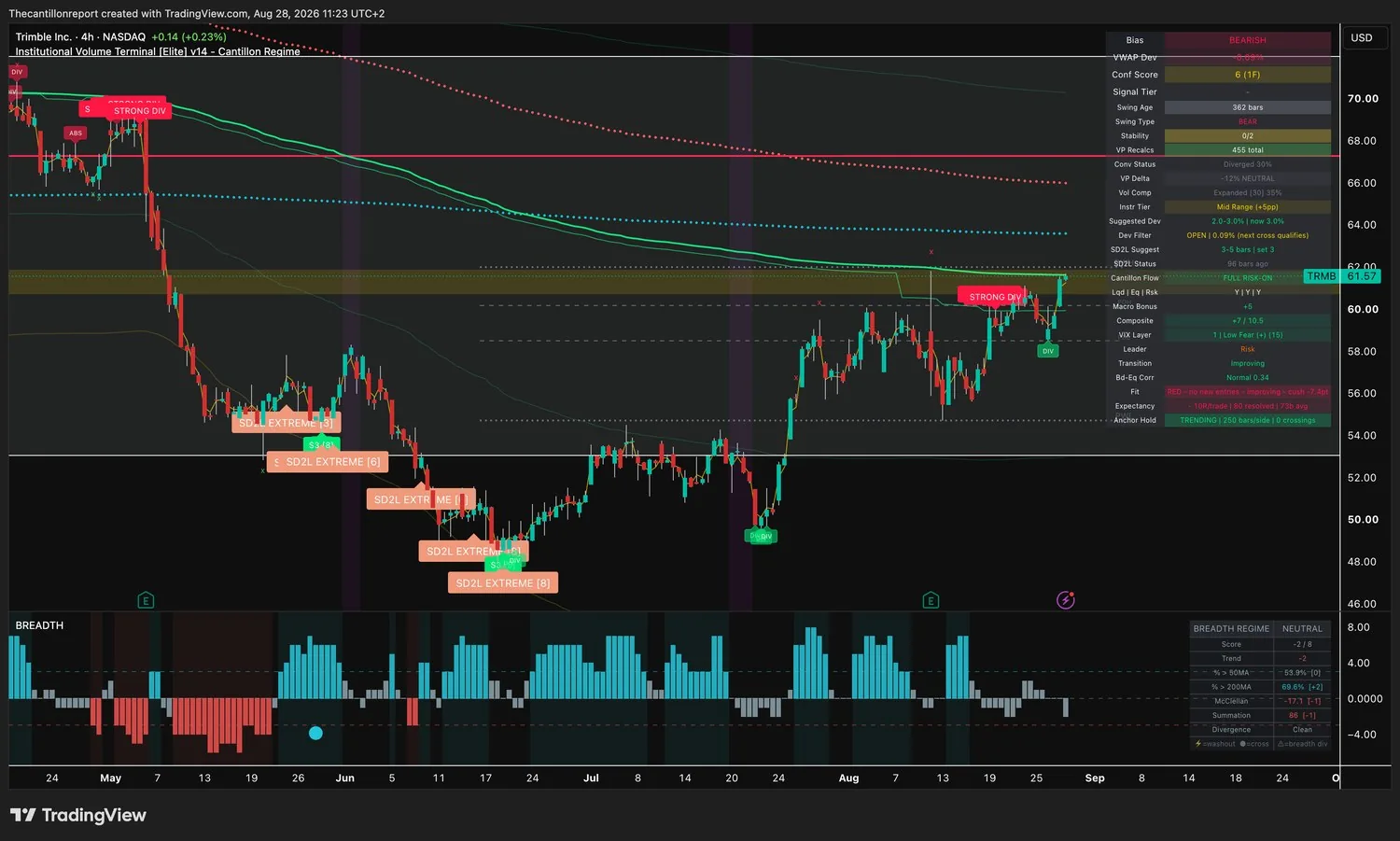Click the earnings E icon near May 7

[146, 600]
